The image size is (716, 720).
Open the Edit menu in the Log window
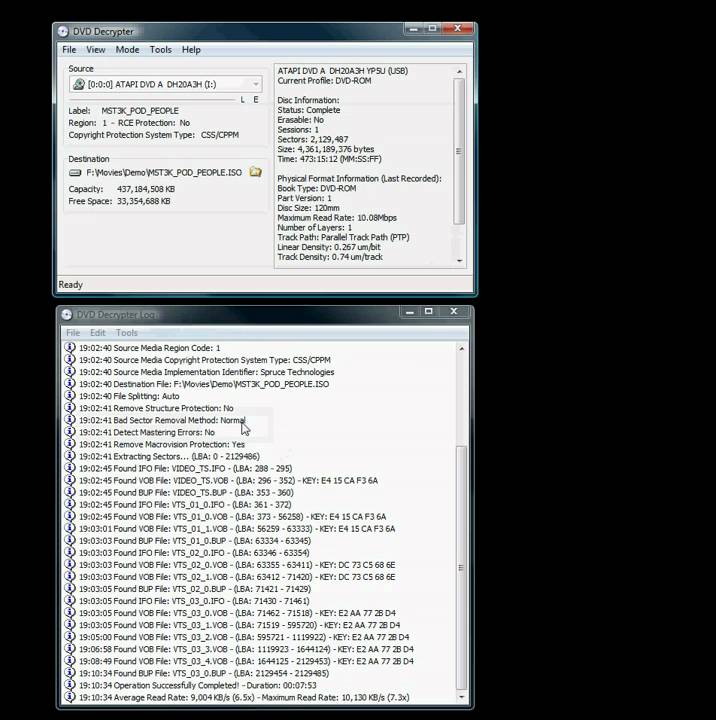click(x=97, y=332)
